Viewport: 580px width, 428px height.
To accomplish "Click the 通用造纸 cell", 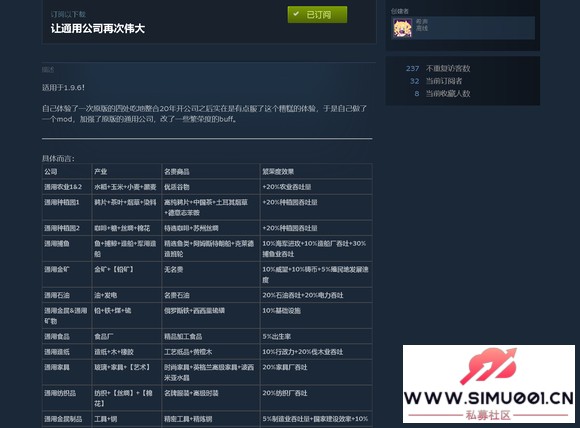I will pos(67,352).
